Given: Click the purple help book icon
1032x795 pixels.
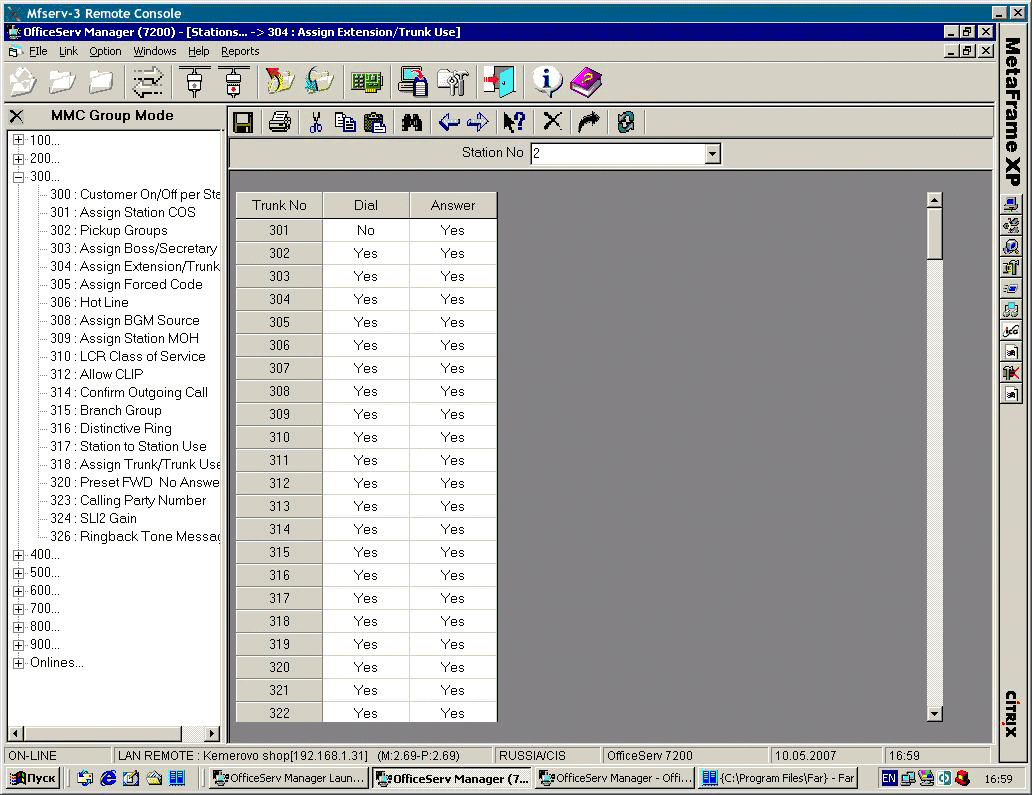Looking at the screenshot, I should pos(586,82).
